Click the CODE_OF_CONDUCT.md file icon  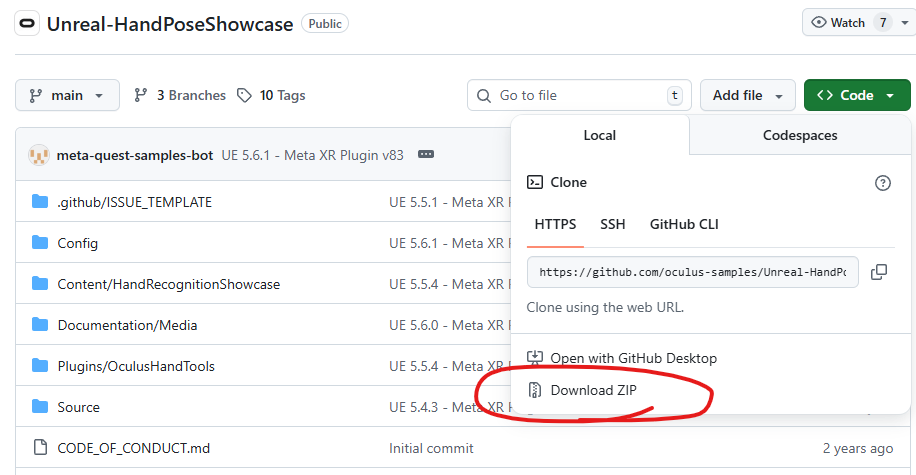pos(40,448)
